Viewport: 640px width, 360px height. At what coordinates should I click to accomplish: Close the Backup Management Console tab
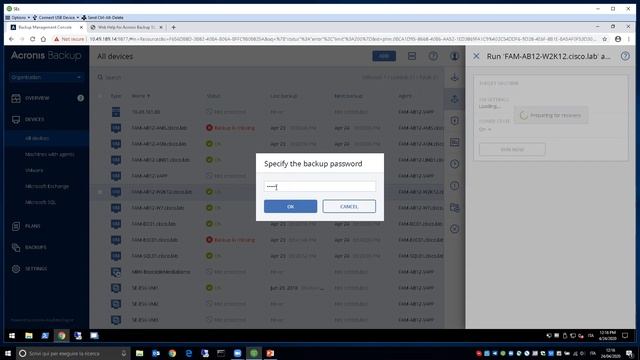tap(81, 27)
